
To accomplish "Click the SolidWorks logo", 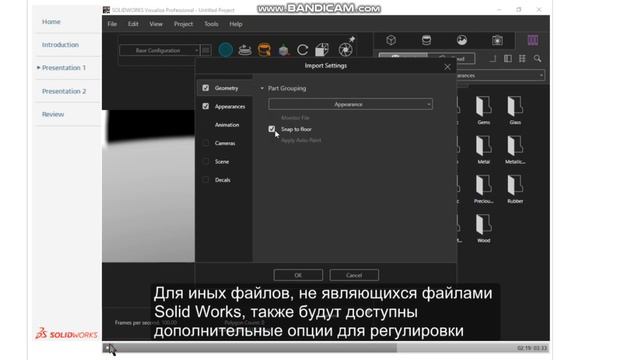I will (67, 334).
